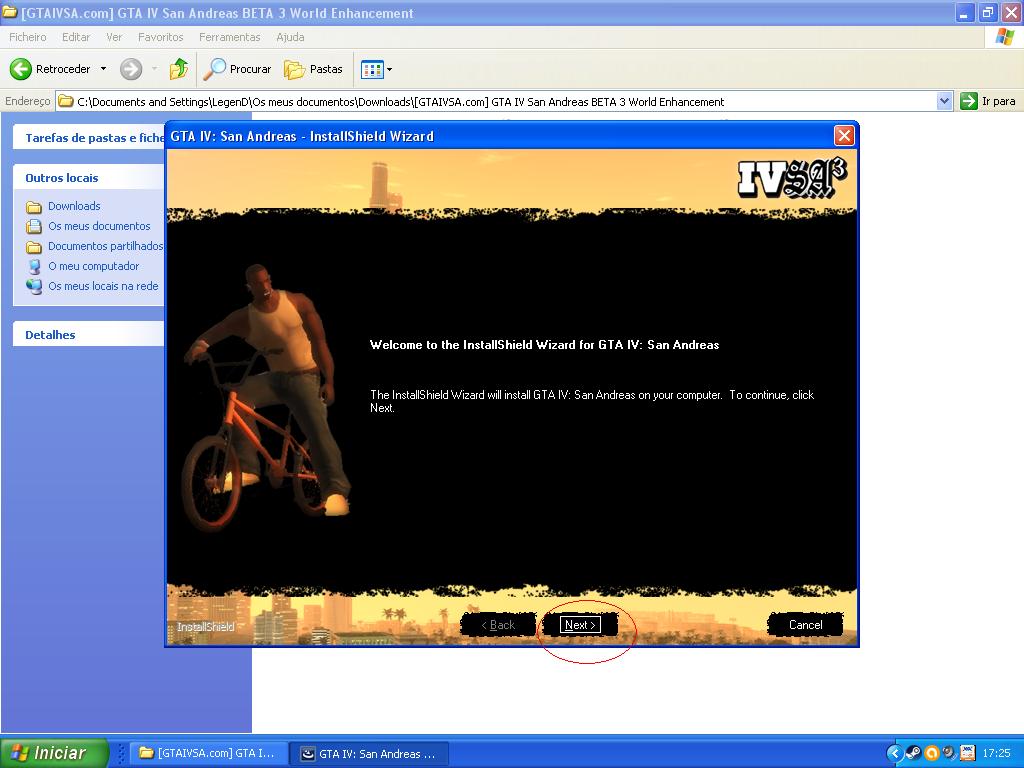Open the views icon dropdown
Screen dimensions: 1024x768
(377, 69)
